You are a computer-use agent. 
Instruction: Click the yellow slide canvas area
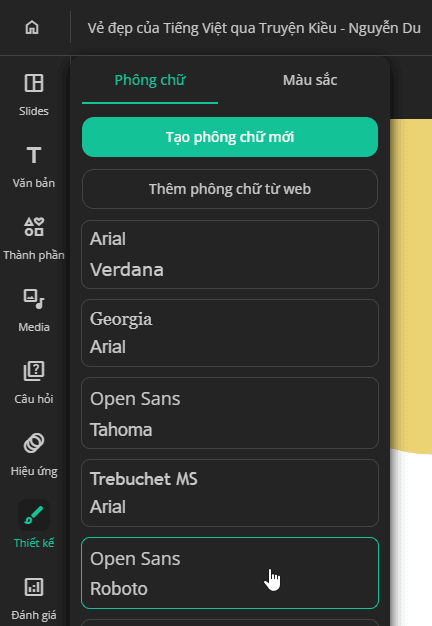[x=411, y=285]
